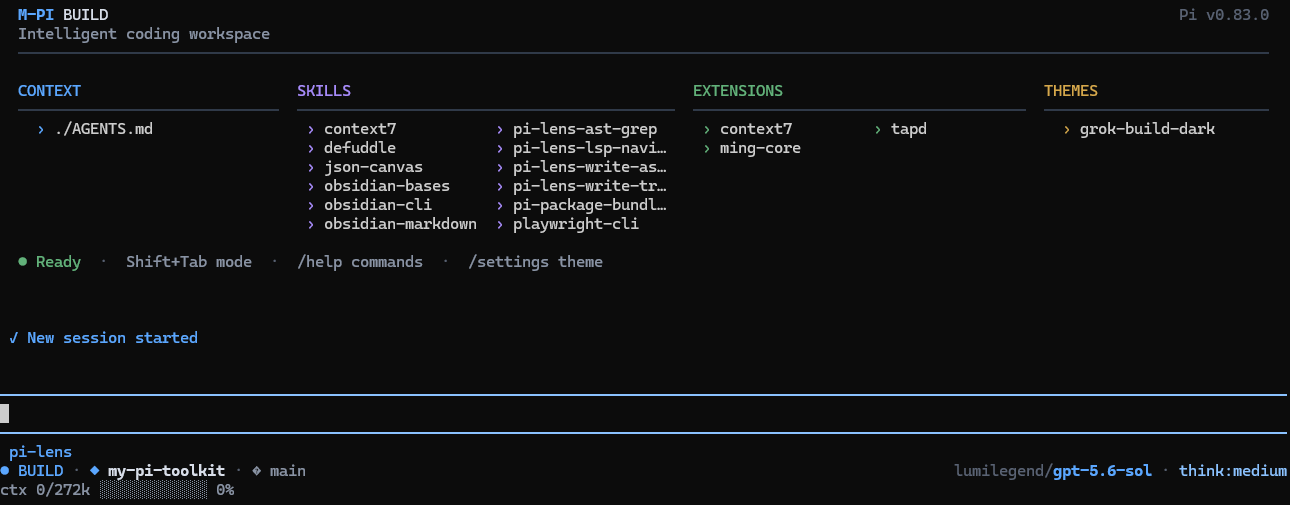Click the New session started checkmark

pyautogui.click(x=13, y=338)
